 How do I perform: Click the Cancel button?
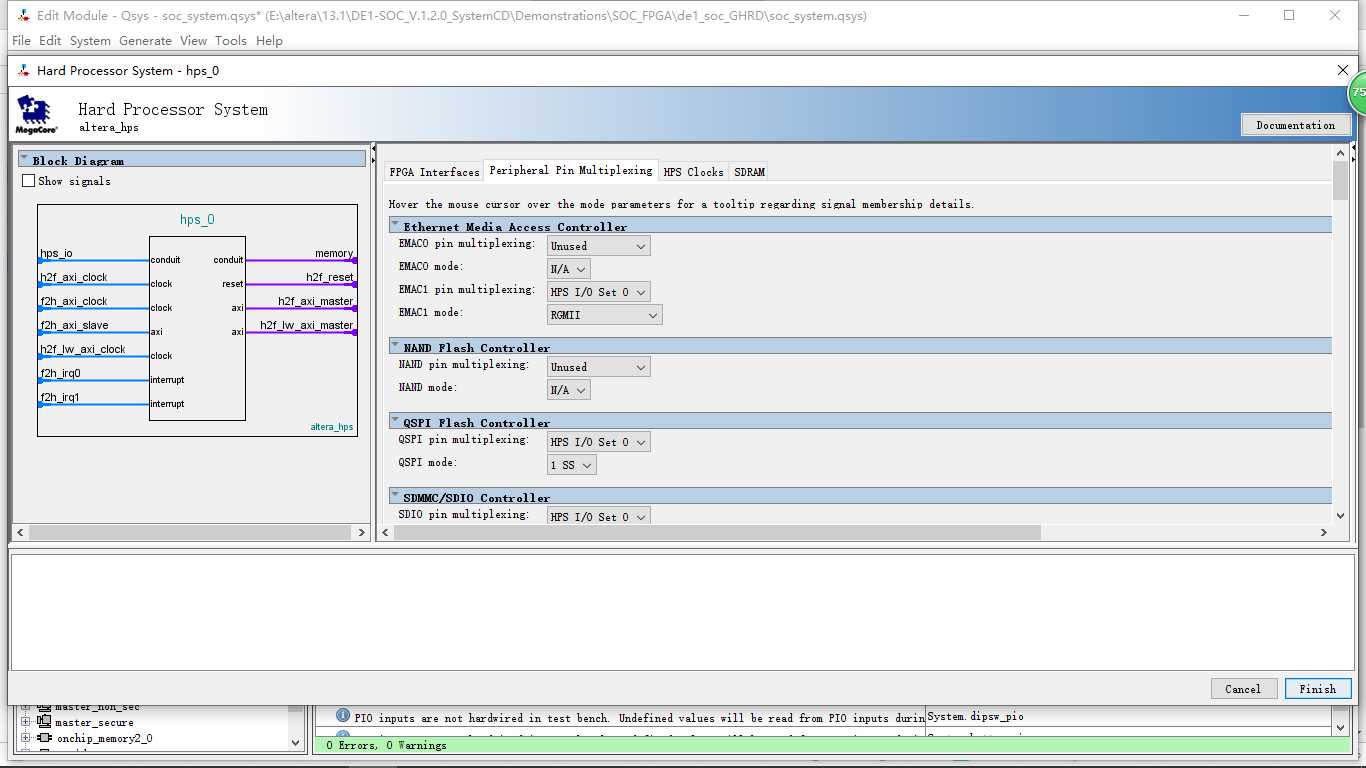(1243, 688)
